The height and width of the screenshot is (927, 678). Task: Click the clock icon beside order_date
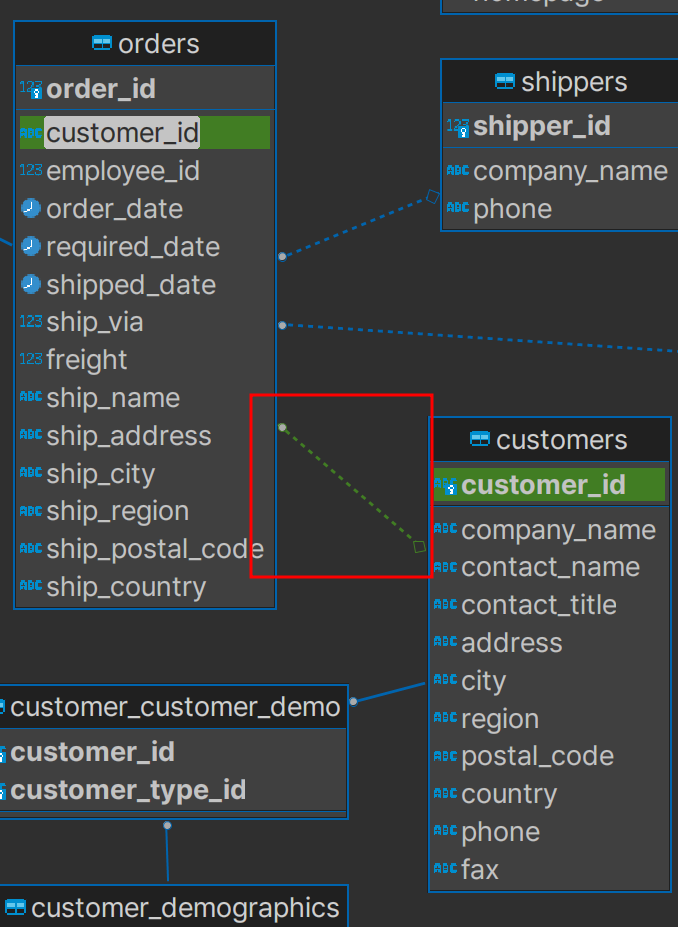tap(31, 208)
